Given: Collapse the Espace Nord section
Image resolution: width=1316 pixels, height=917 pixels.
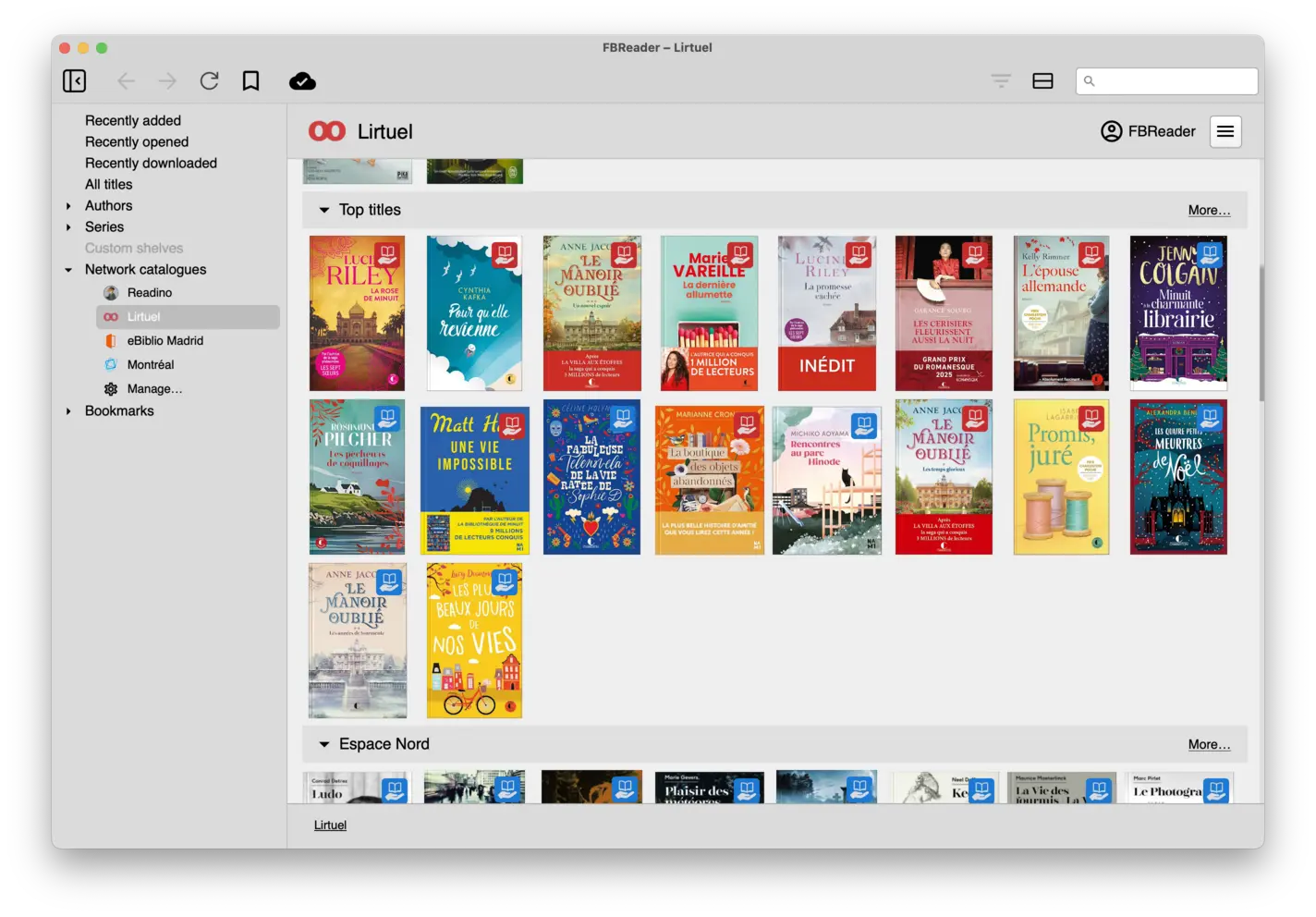Looking at the screenshot, I should click(324, 744).
